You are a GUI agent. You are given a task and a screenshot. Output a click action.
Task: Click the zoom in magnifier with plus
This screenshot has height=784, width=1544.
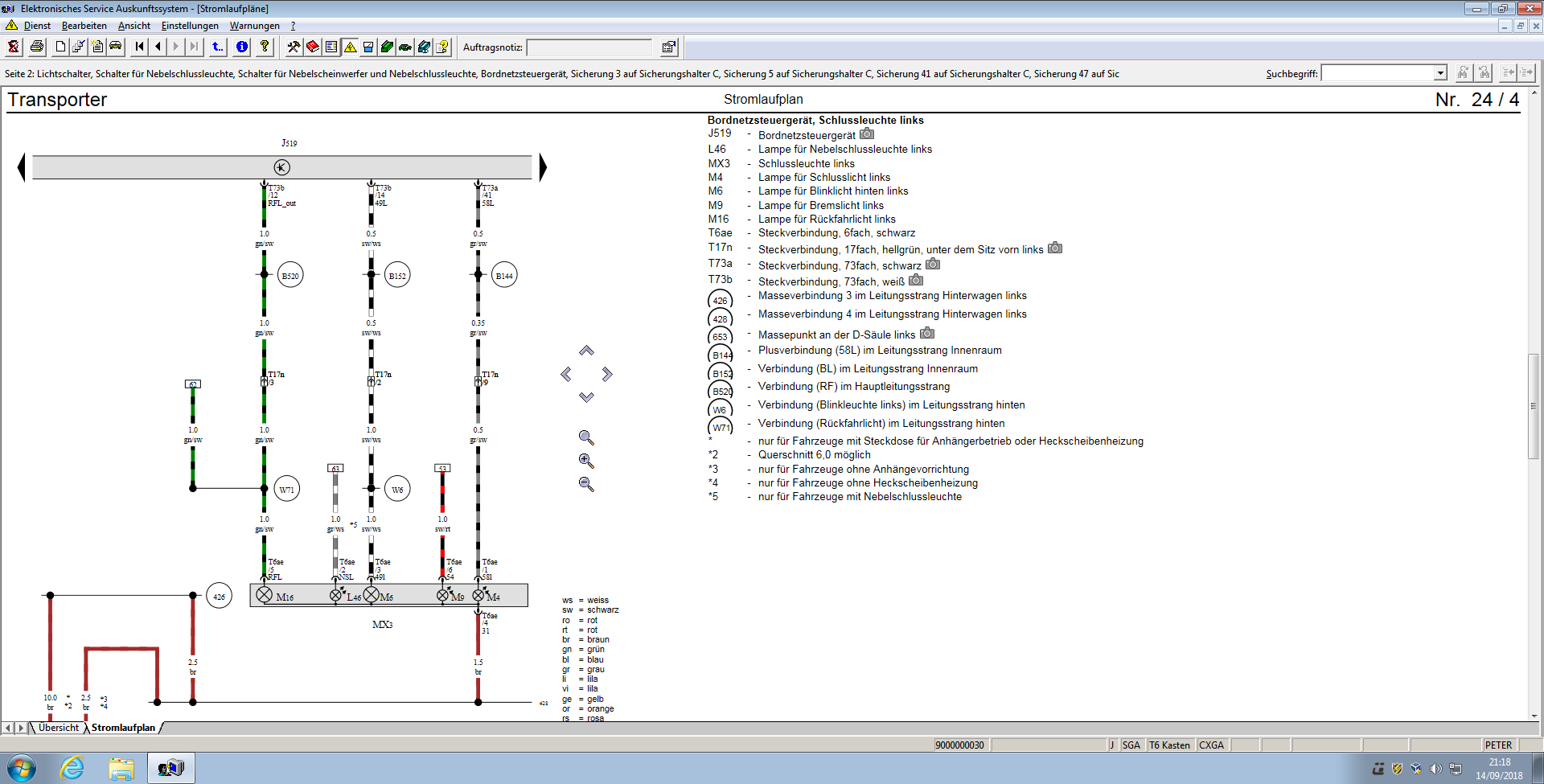(x=586, y=461)
